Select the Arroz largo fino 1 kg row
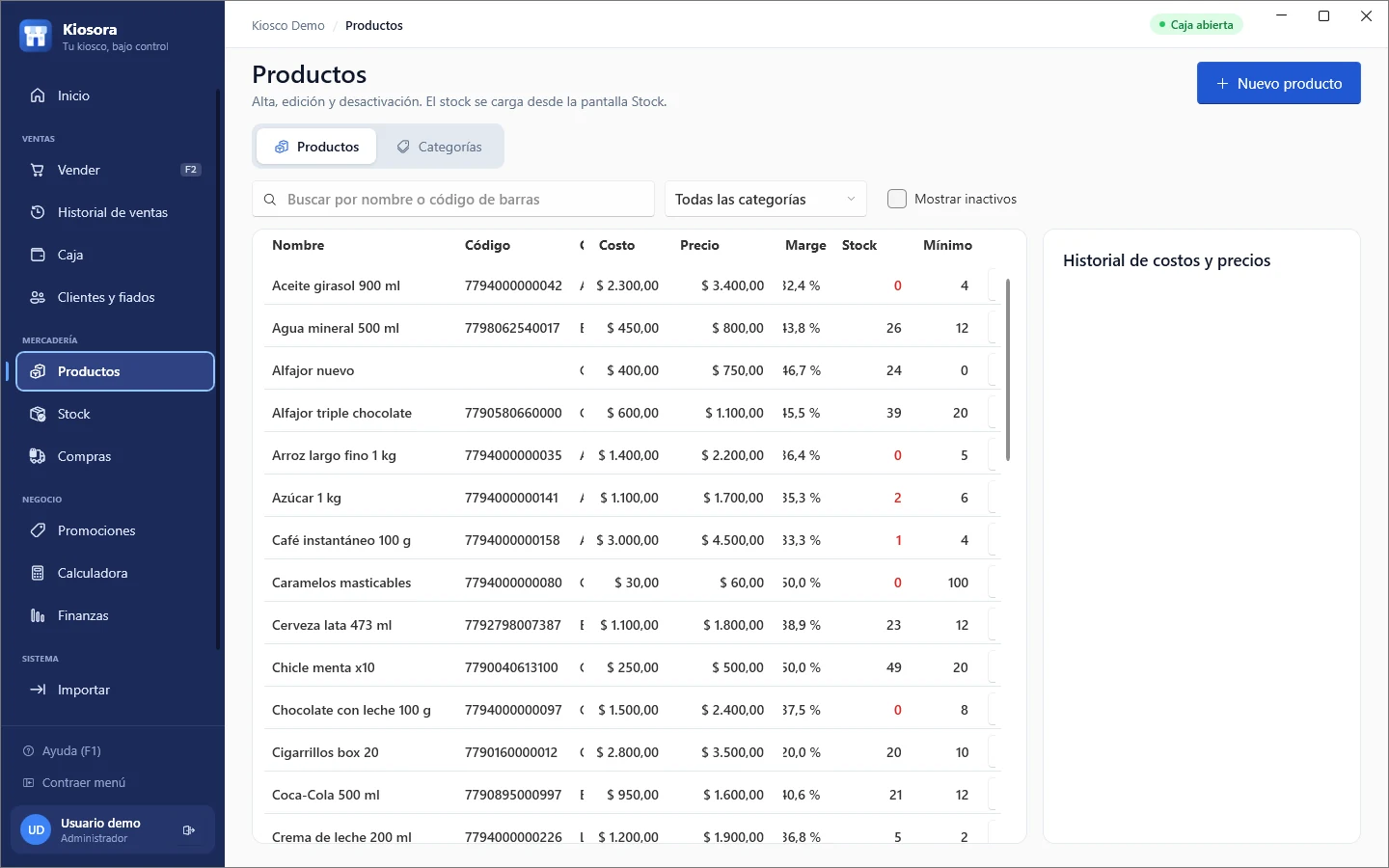Viewport: 1389px width, 868px height. pyautogui.click(x=632, y=455)
